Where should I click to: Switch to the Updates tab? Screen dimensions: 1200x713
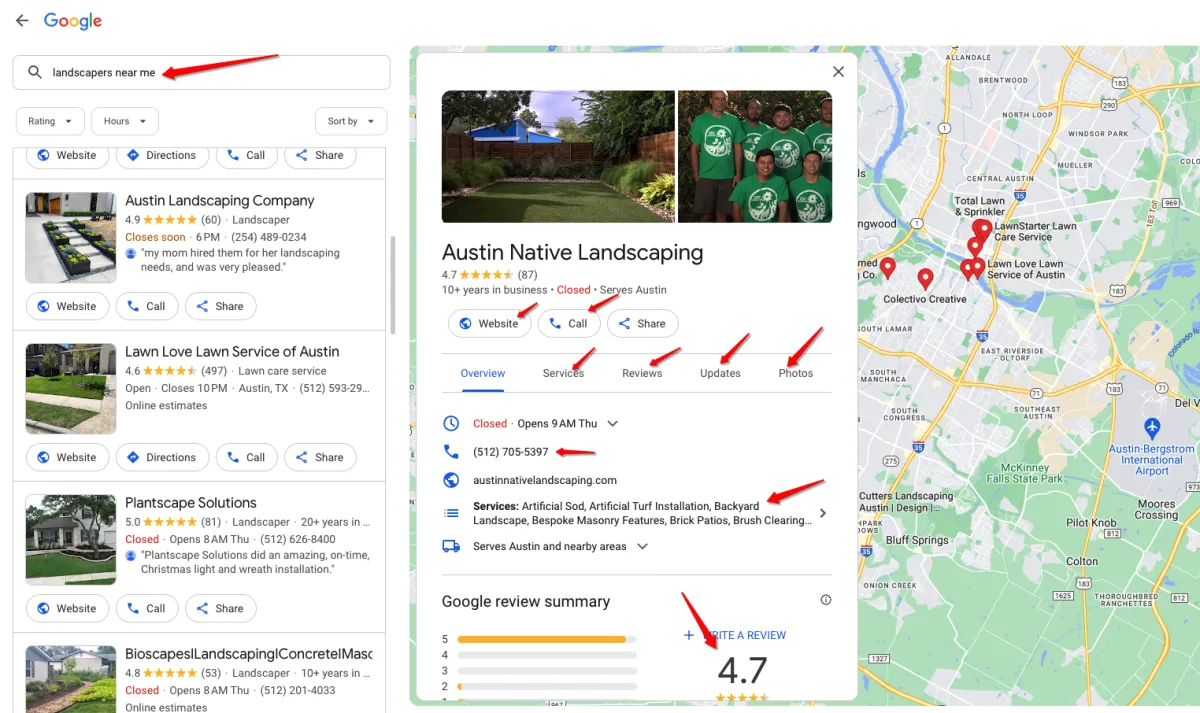tap(720, 373)
